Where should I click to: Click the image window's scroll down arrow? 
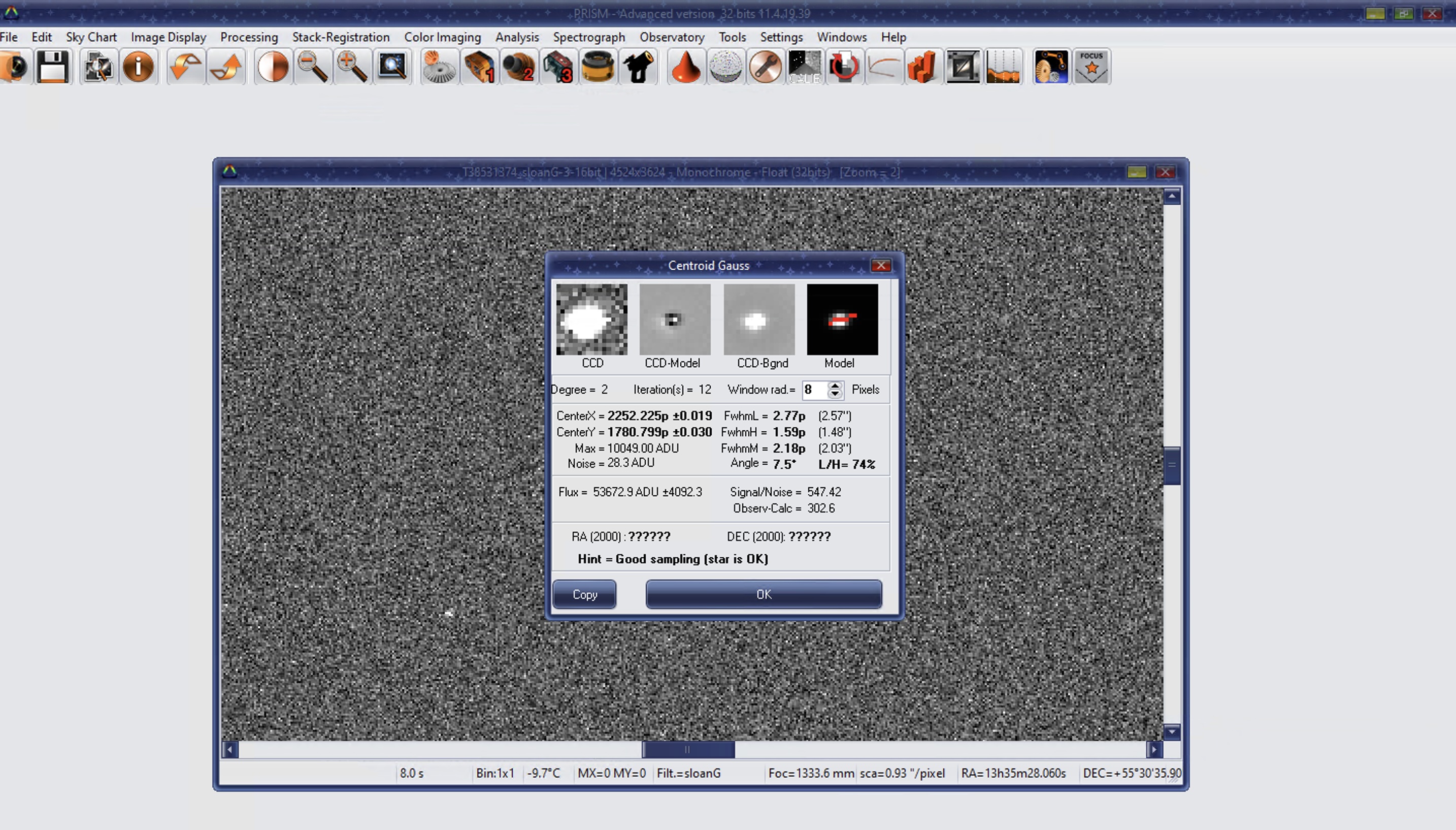[1172, 731]
